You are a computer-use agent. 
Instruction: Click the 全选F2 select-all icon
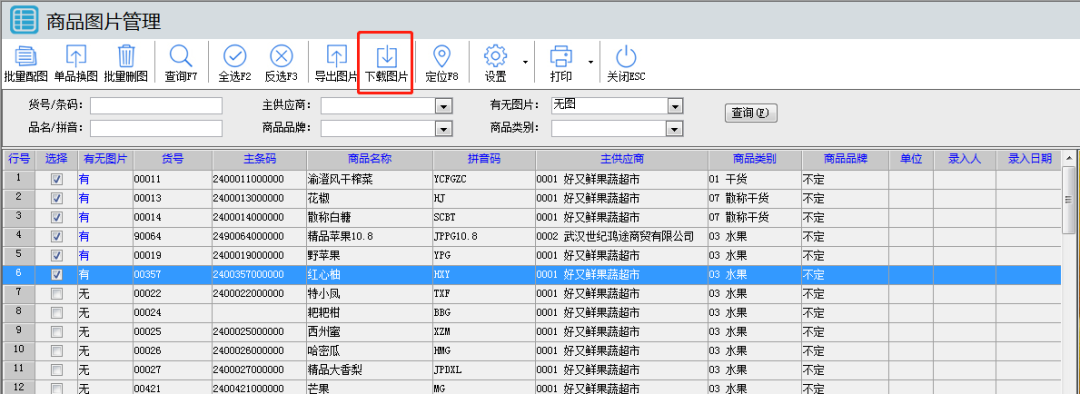point(235,56)
